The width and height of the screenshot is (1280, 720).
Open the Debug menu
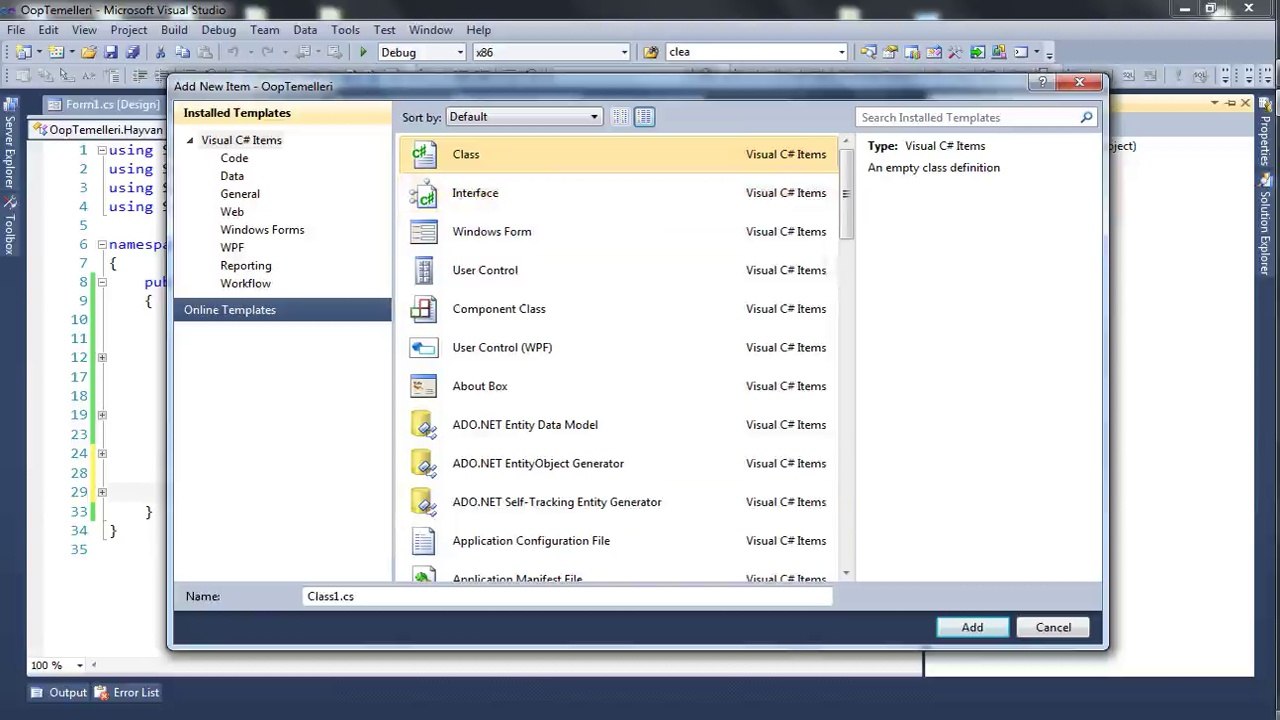[219, 30]
